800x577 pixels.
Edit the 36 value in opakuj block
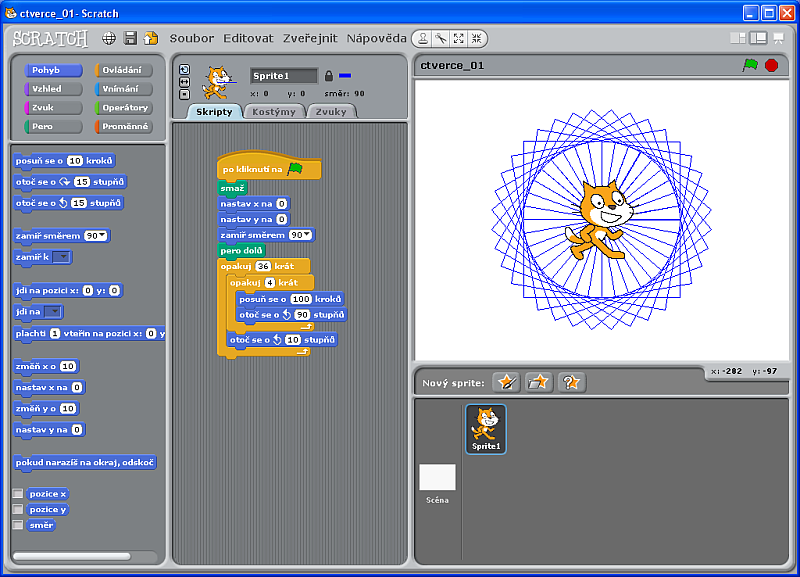(x=263, y=266)
